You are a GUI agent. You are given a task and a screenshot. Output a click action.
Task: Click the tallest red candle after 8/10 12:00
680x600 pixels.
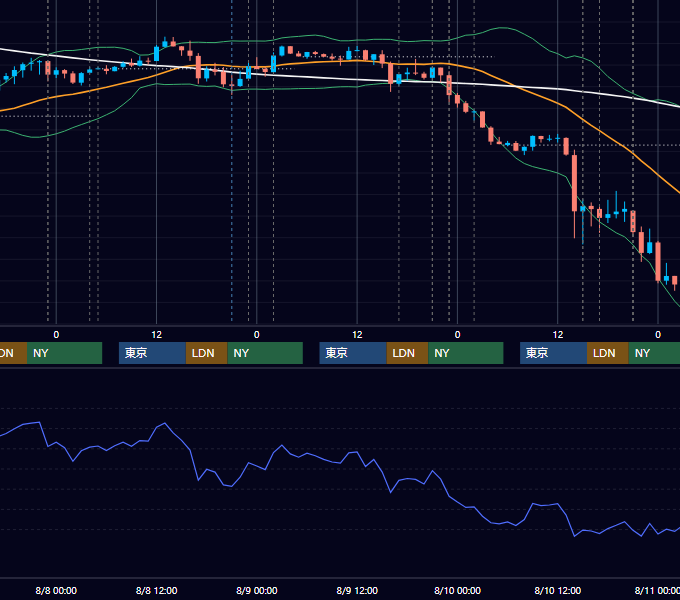pyautogui.click(x=575, y=183)
